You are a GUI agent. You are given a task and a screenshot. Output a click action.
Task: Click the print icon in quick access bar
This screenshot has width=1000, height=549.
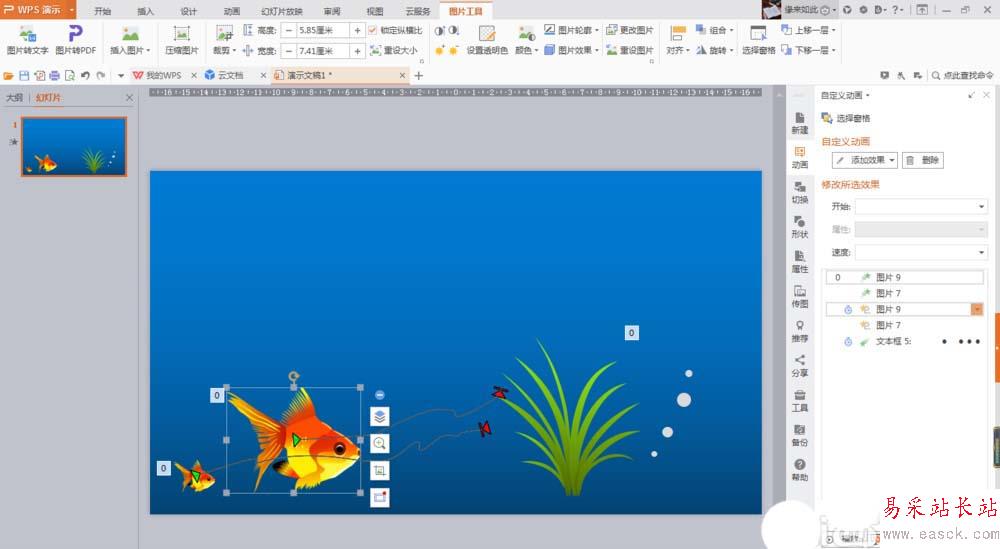coord(54,75)
